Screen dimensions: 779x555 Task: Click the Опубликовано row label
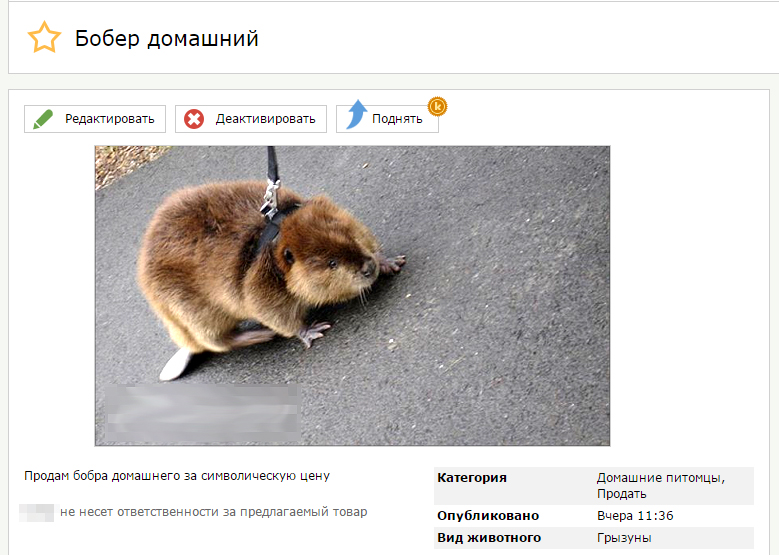click(488, 516)
